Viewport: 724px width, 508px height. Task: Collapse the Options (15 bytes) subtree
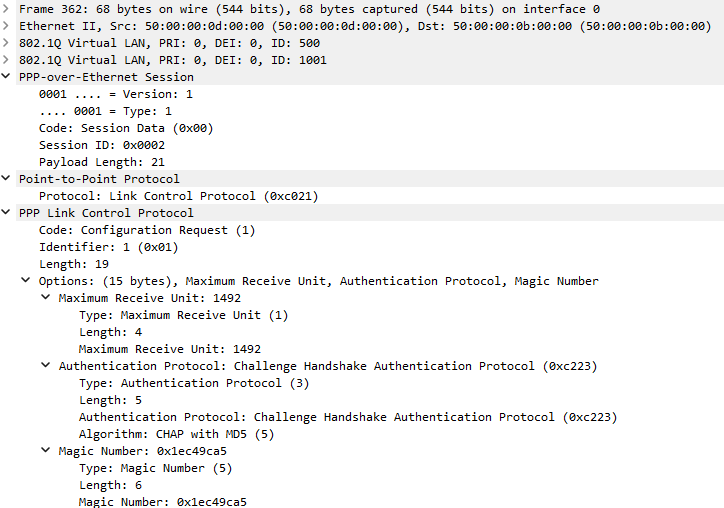pyautogui.click(x=26, y=280)
